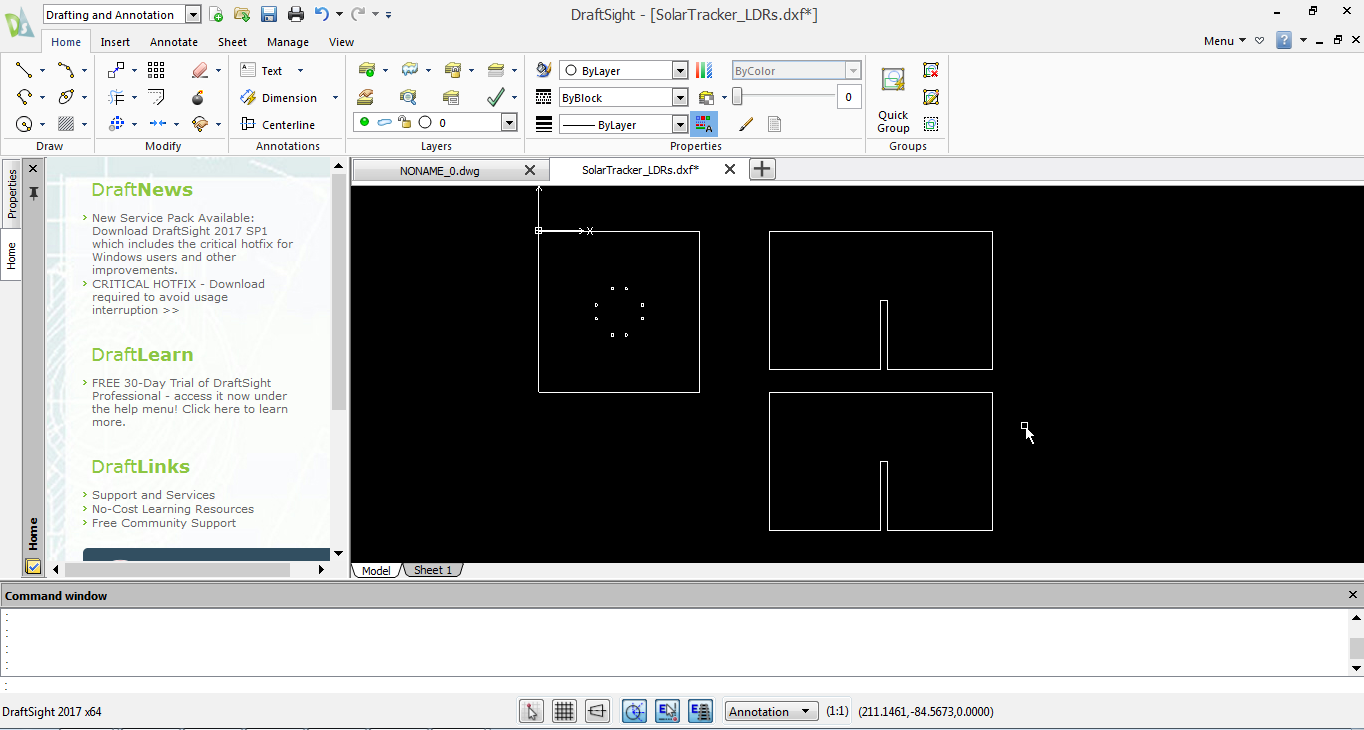This screenshot has width=1364, height=730.
Task: Click the Property Painter brush icon
Action: pyautogui.click(x=745, y=124)
